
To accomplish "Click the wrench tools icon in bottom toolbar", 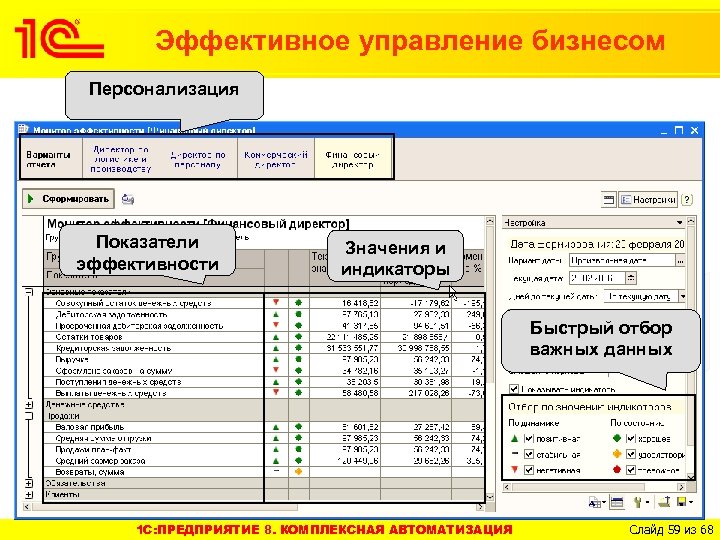I will 638,502.
